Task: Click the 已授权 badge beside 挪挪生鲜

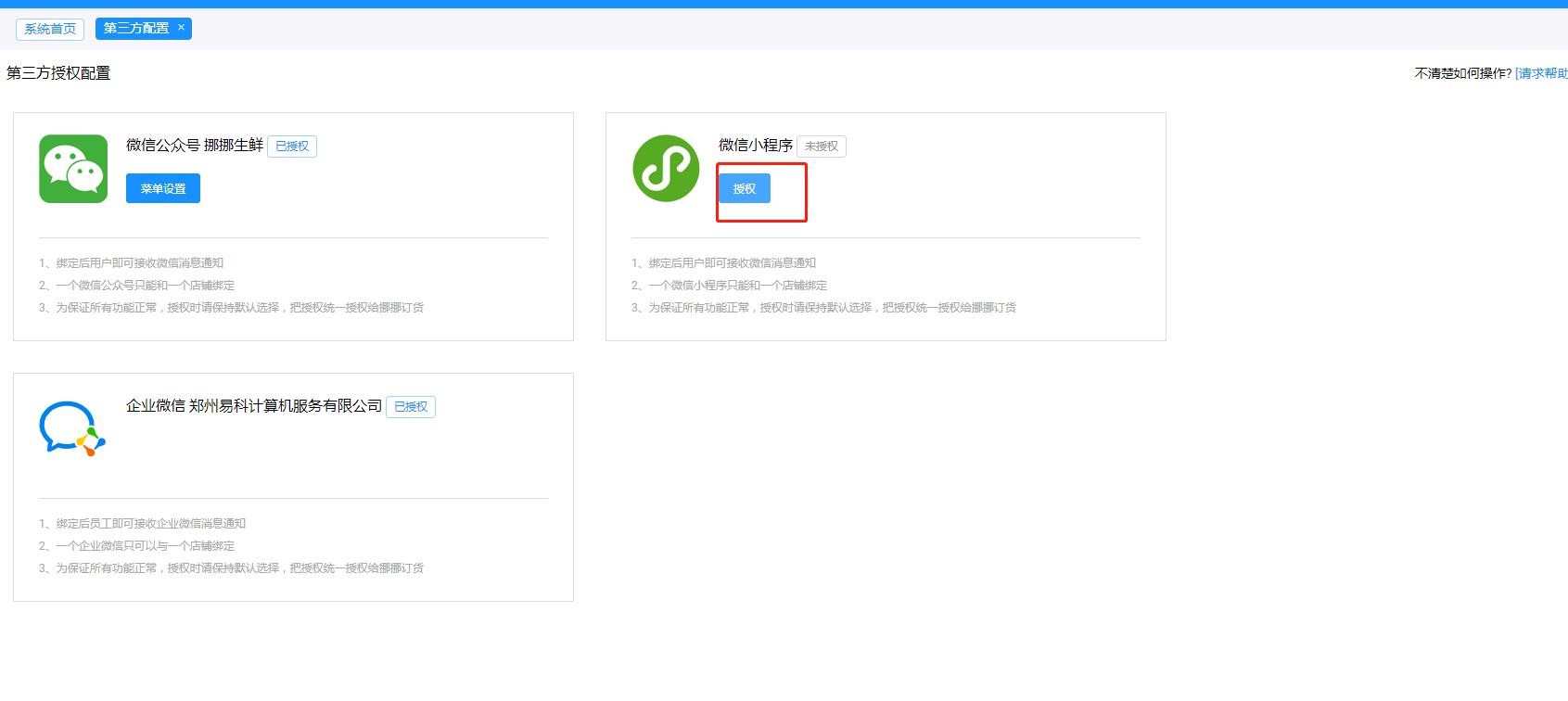Action: [x=292, y=147]
